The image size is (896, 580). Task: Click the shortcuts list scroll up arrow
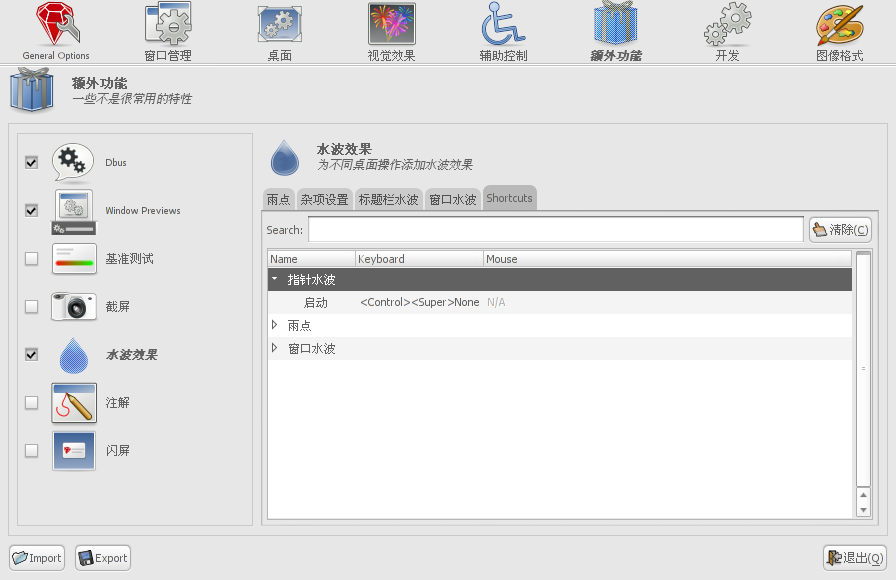[863, 495]
